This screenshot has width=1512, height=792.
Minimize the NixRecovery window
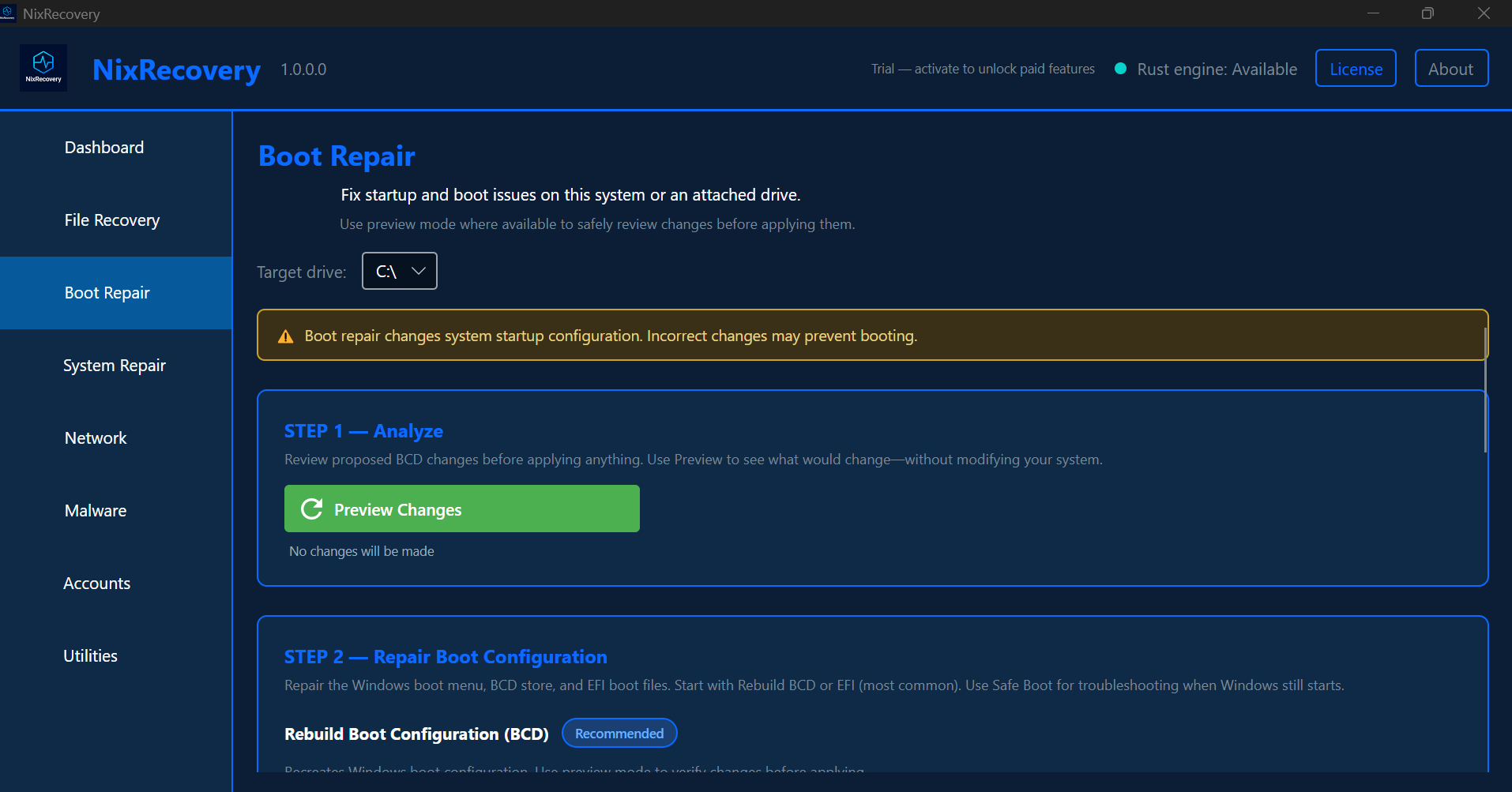(x=1374, y=13)
